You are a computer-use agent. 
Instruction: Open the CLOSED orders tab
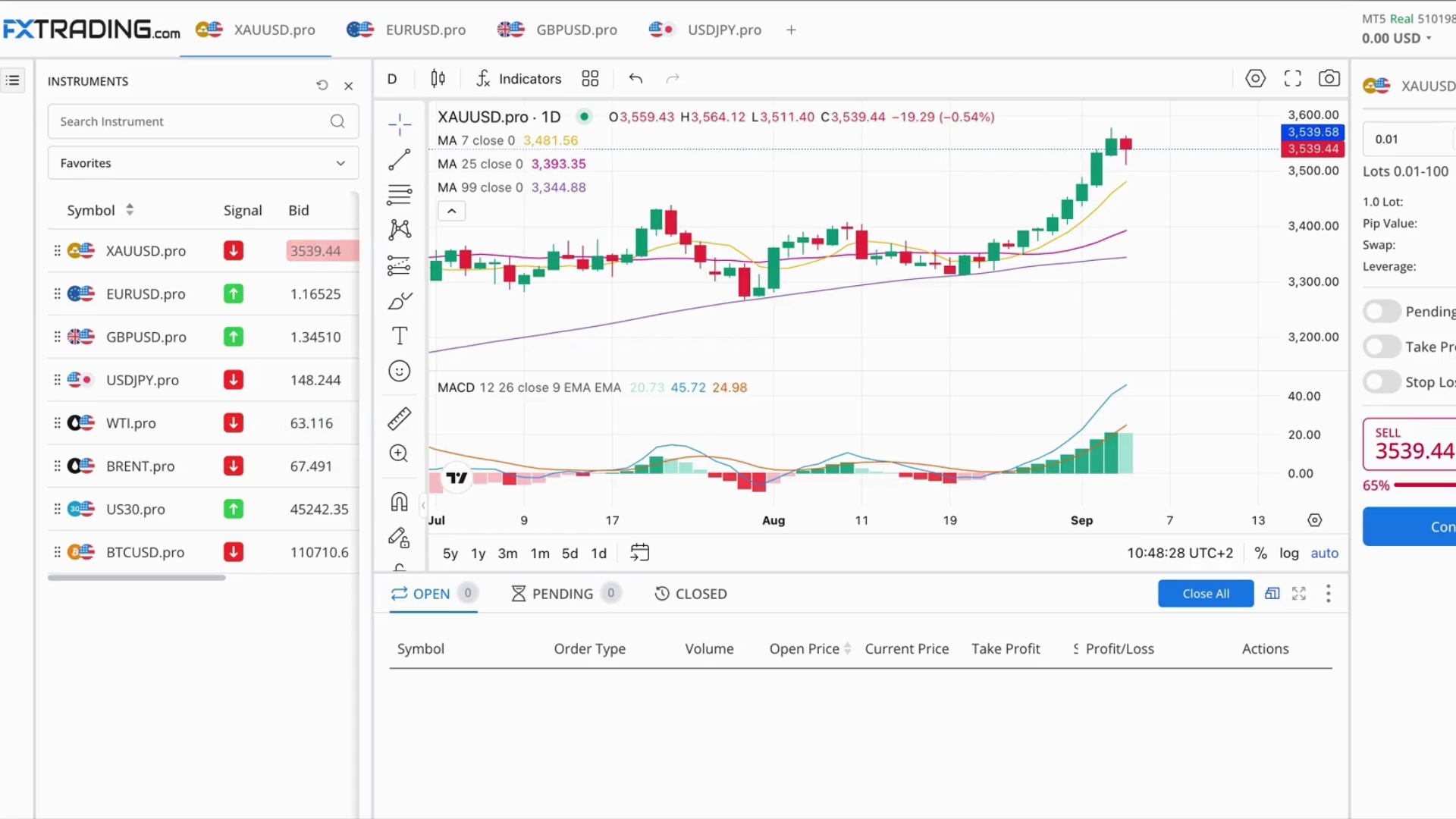[690, 594]
